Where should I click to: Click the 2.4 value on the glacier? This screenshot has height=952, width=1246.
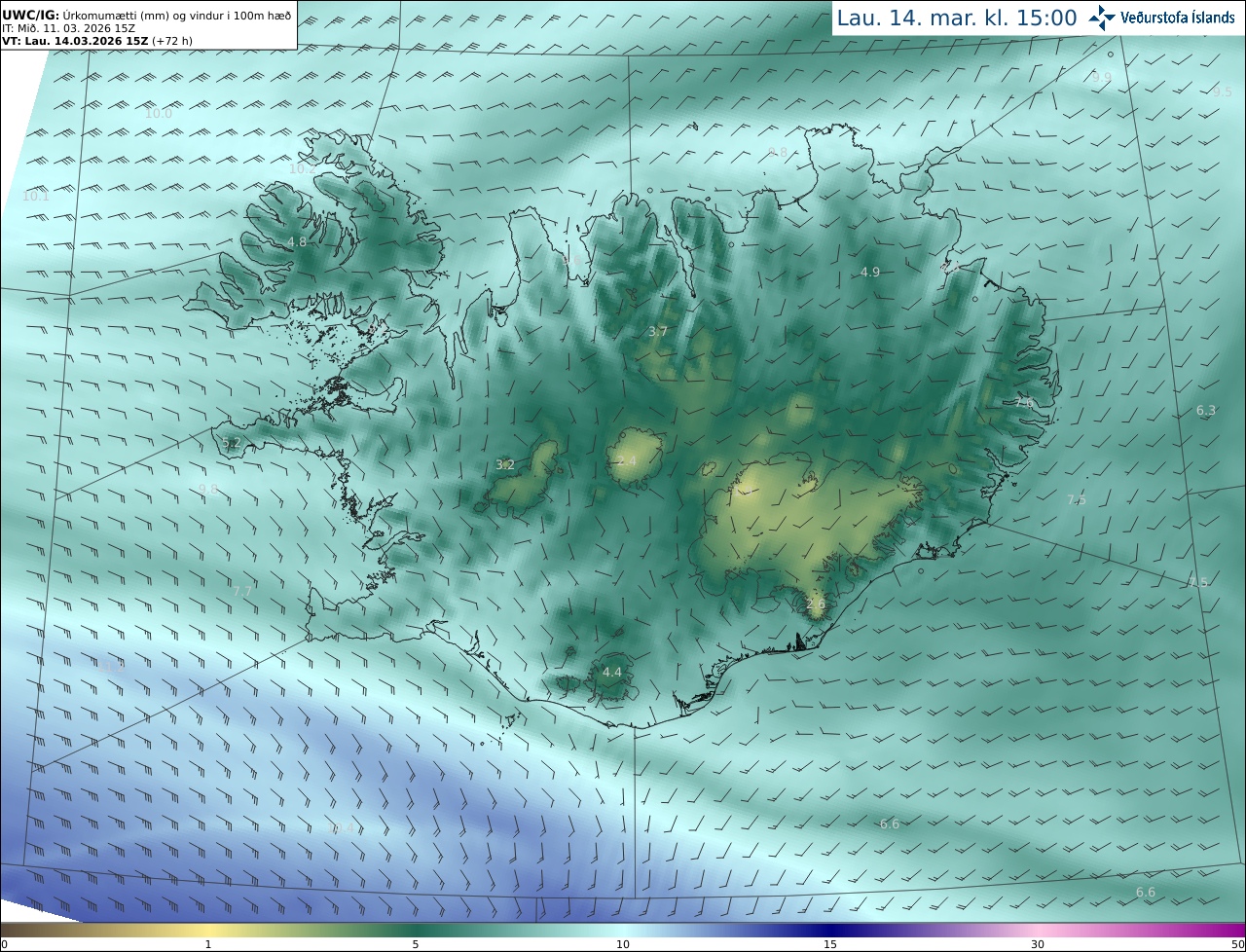(626, 460)
